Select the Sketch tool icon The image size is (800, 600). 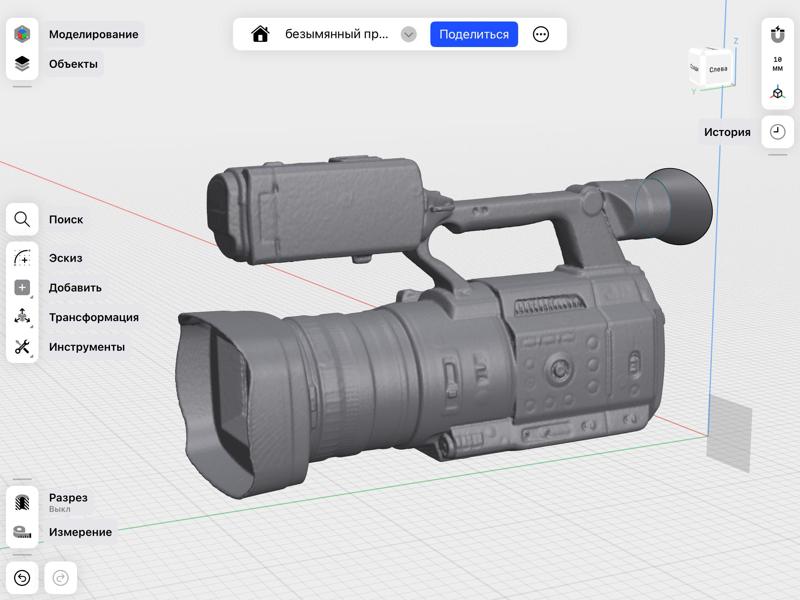[22, 258]
